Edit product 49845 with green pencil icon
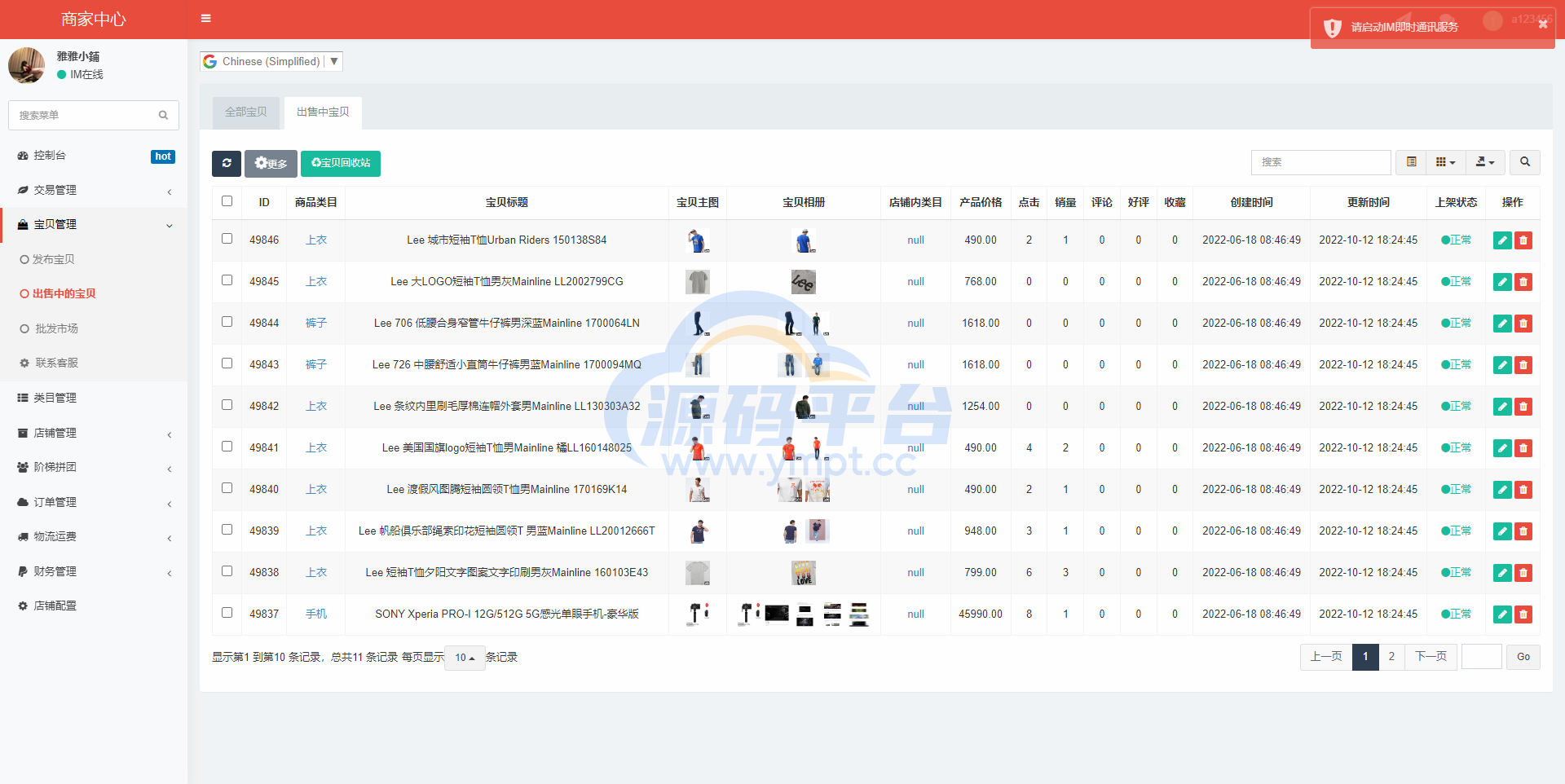This screenshot has height=784, width=1565. pos(1502,282)
